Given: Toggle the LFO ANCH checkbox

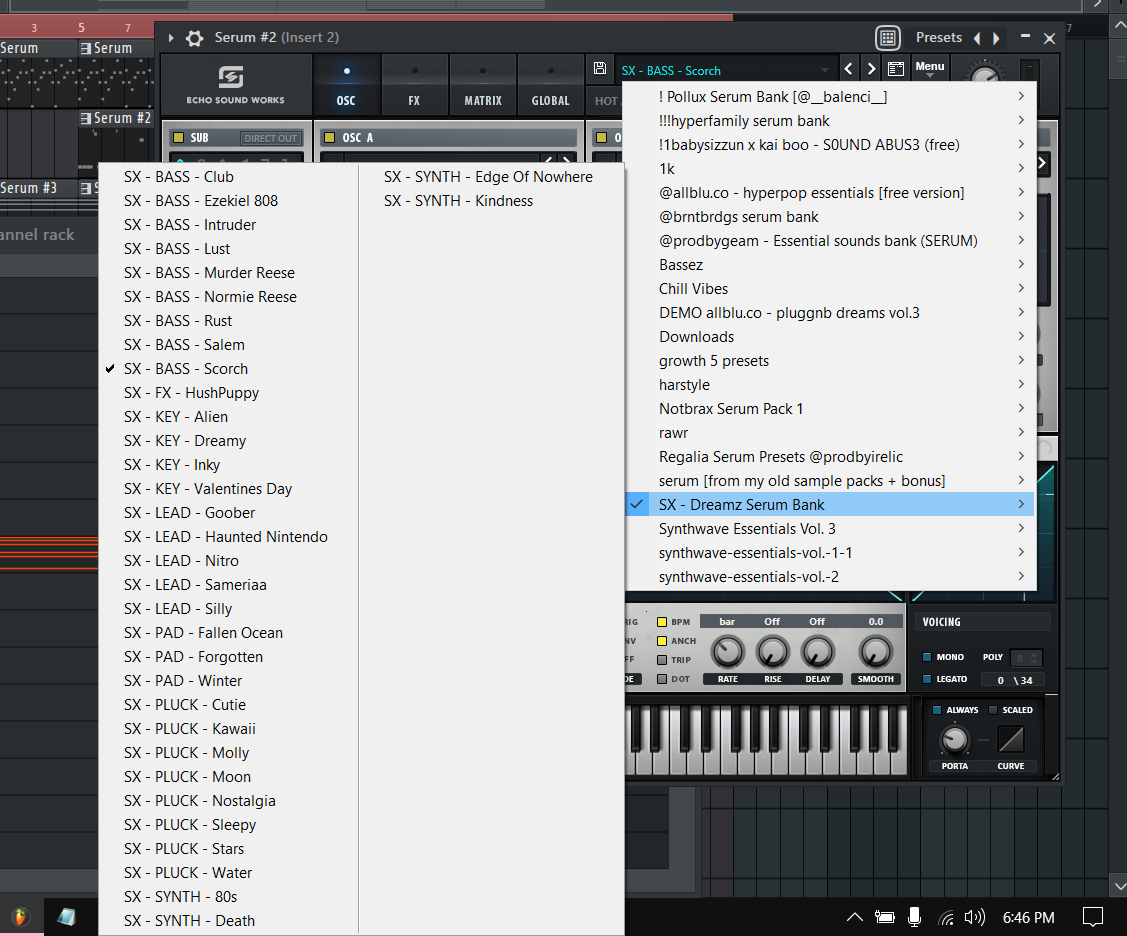Looking at the screenshot, I should pyautogui.click(x=662, y=641).
